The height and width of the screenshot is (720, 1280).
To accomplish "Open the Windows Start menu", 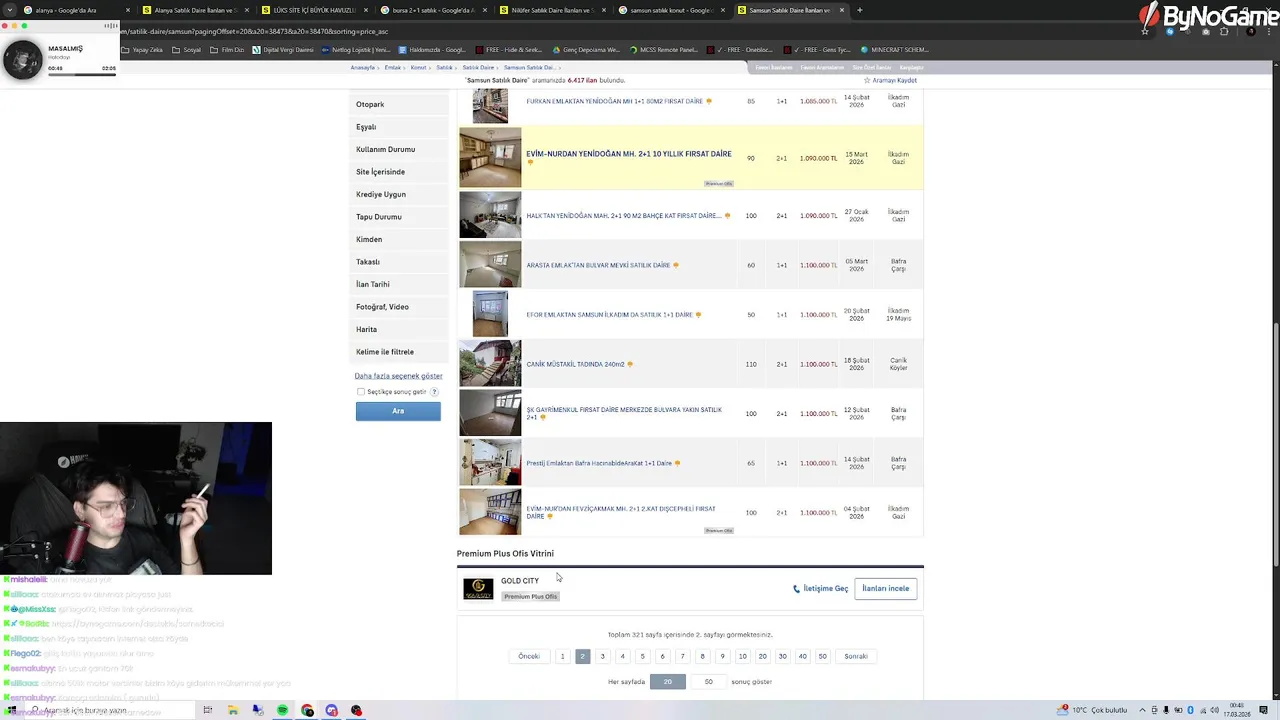I will [x=11, y=710].
